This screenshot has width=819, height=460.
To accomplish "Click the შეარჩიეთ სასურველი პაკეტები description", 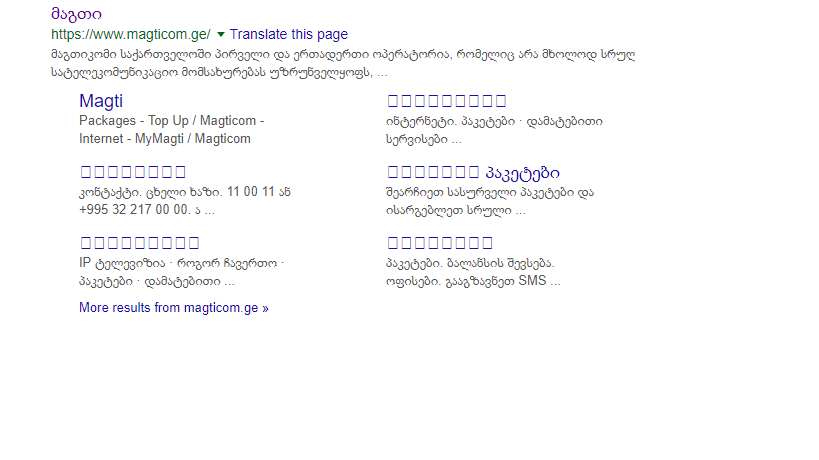I will (x=490, y=201).
